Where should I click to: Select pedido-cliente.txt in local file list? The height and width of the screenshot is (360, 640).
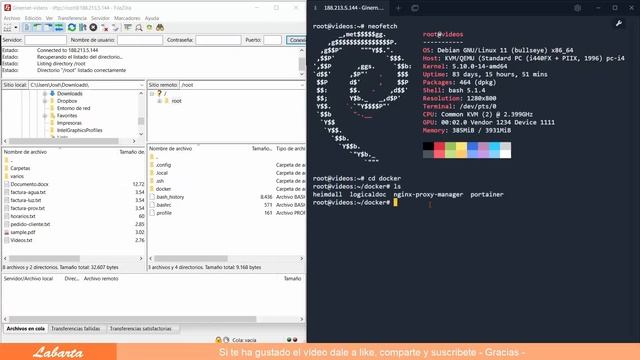pos(30,224)
